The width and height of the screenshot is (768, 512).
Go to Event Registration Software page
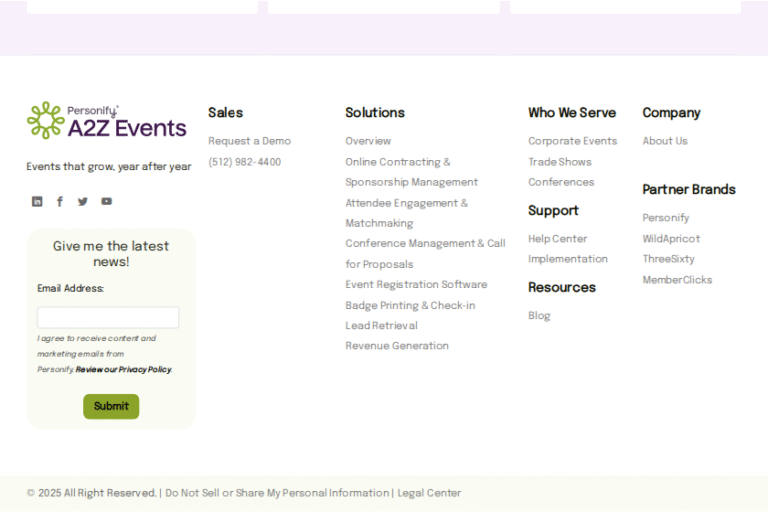(416, 285)
